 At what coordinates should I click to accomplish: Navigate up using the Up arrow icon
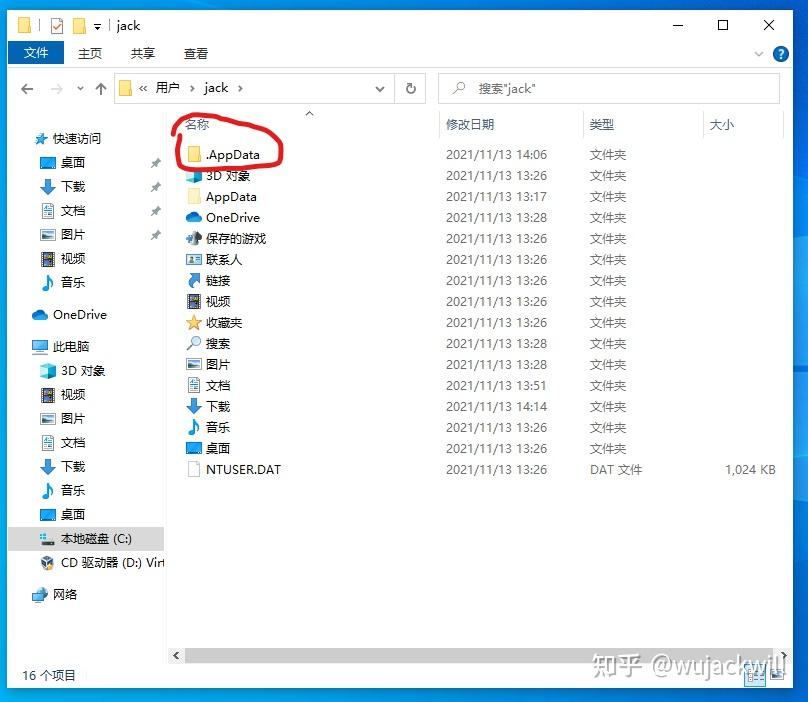click(x=99, y=89)
